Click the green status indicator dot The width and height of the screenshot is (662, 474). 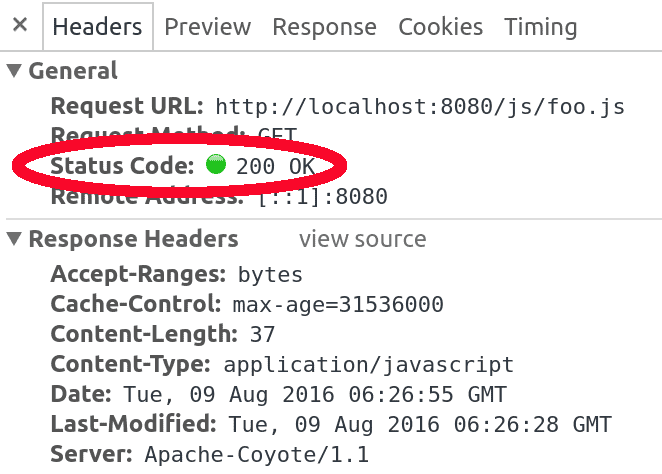(x=216, y=164)
